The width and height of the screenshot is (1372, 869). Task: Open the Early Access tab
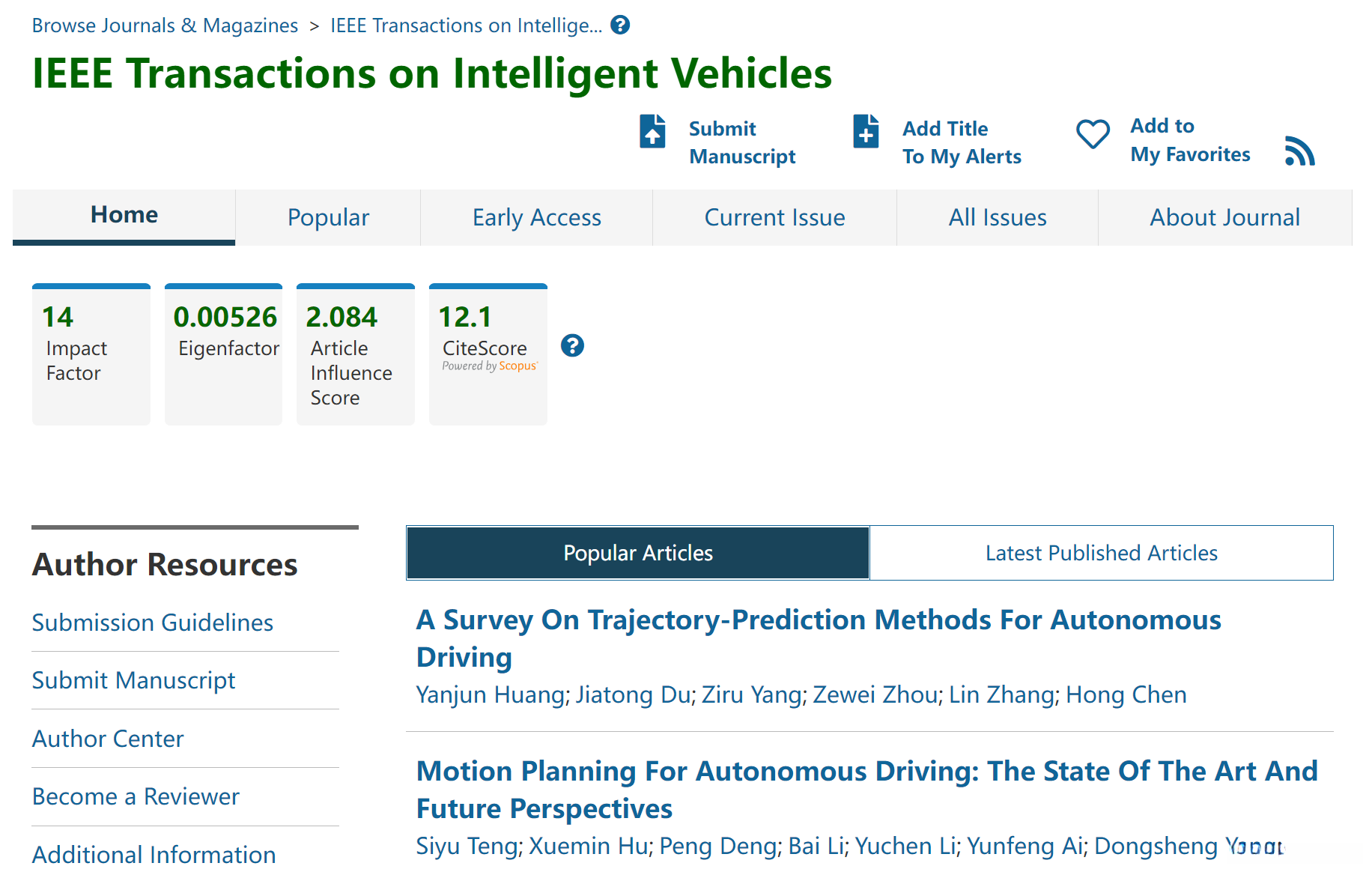tap(536, 217)
